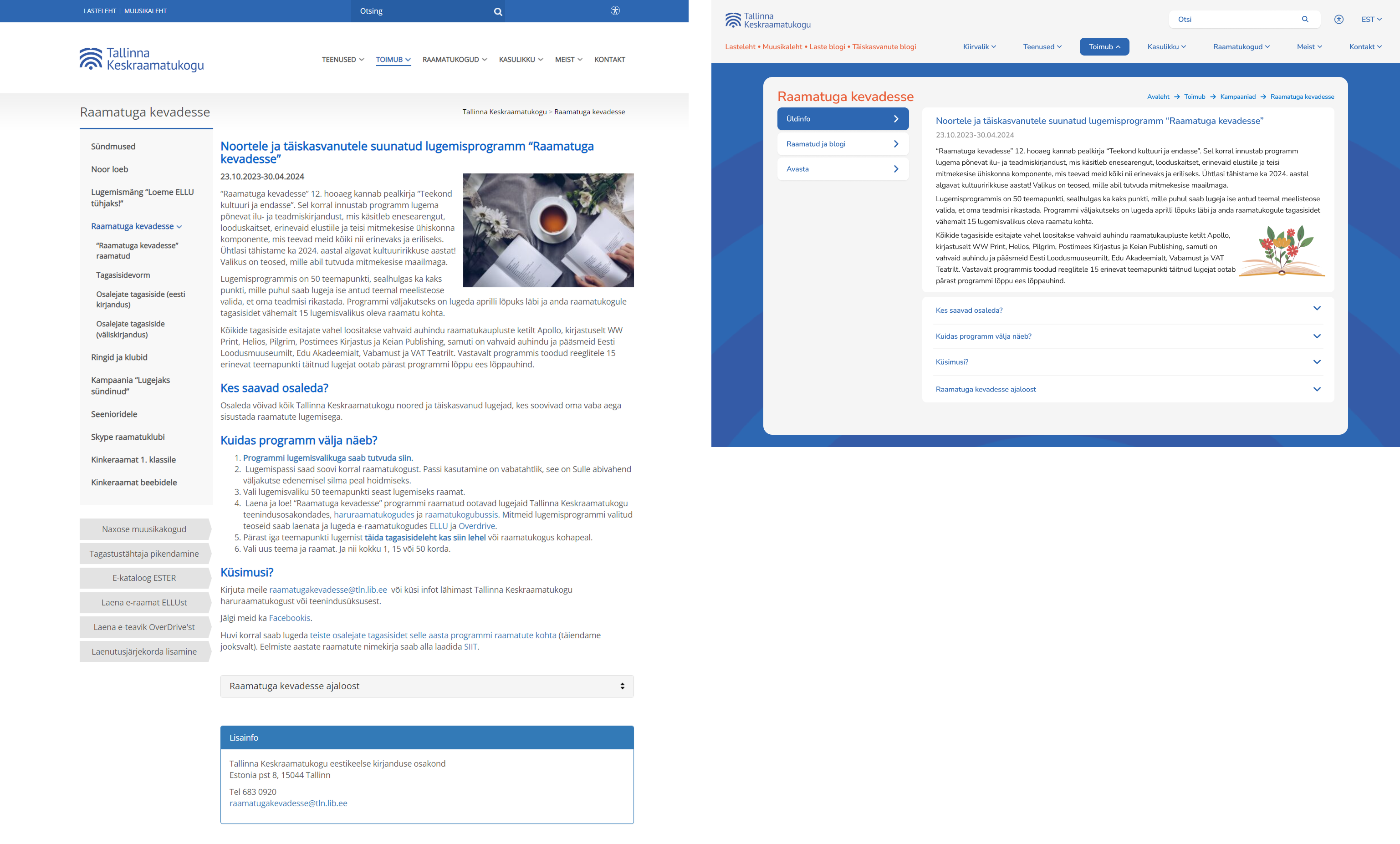Screen dimensions: 1400x844
Task: Open the EST language dropdown
Action: coord(1371,19)
